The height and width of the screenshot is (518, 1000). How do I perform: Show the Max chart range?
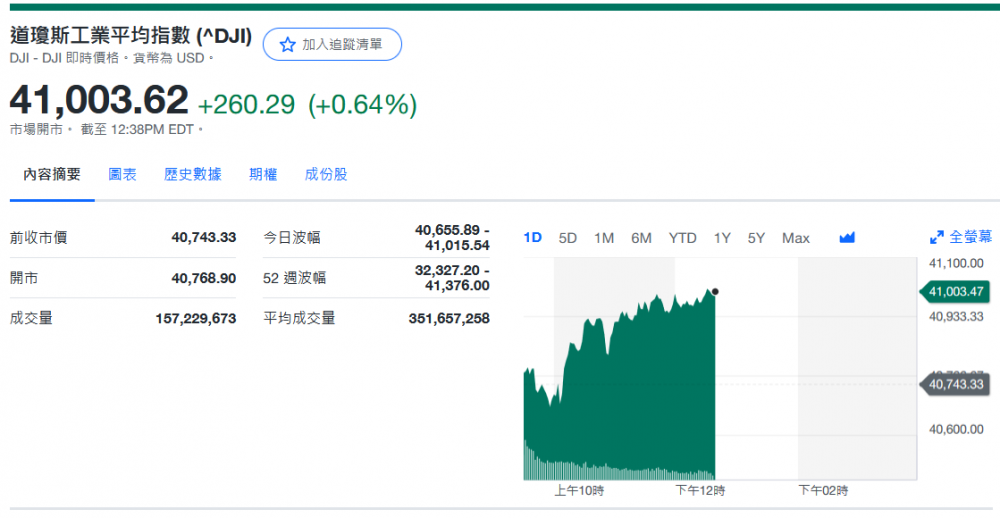[796, 238]
